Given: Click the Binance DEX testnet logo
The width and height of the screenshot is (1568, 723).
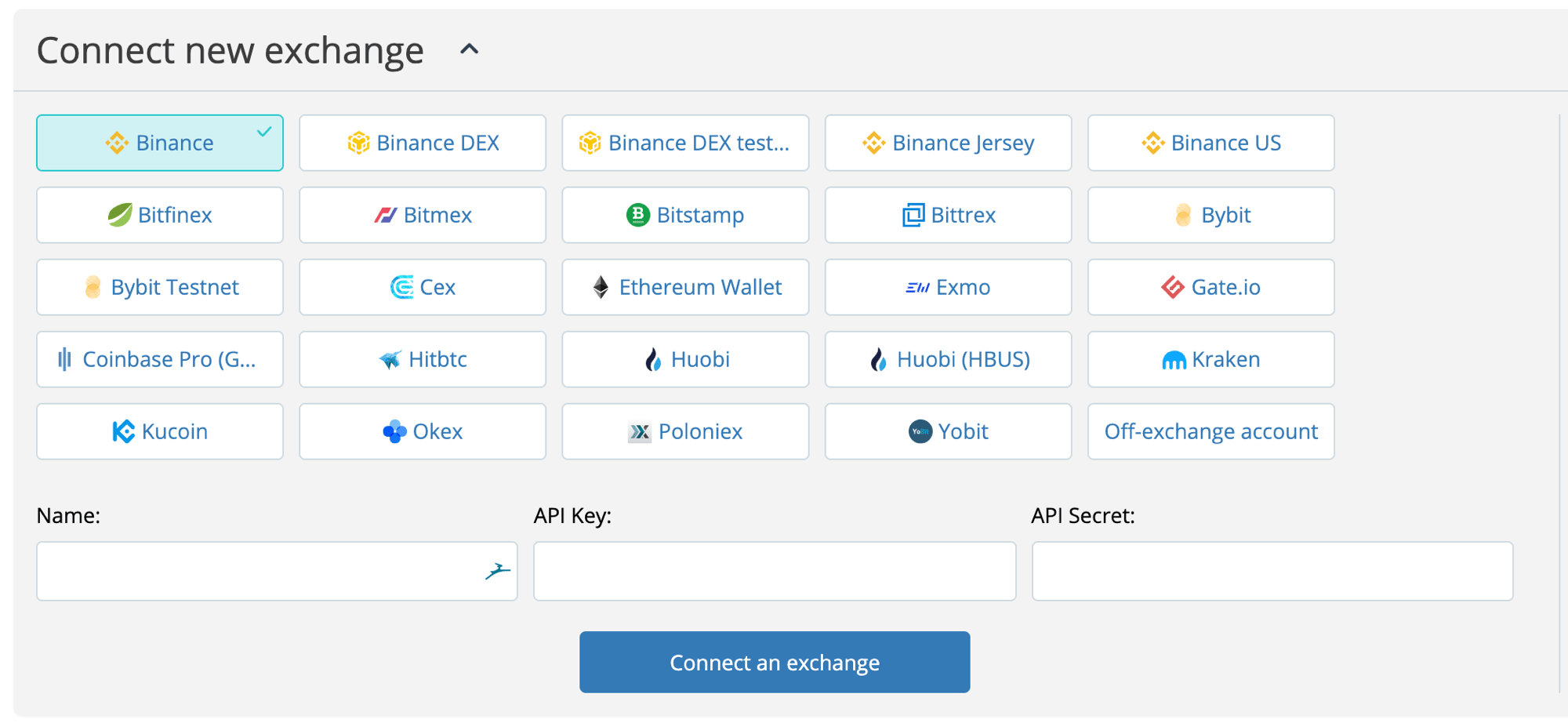Looking at the screenshot, I should click(x=590, y=143).
